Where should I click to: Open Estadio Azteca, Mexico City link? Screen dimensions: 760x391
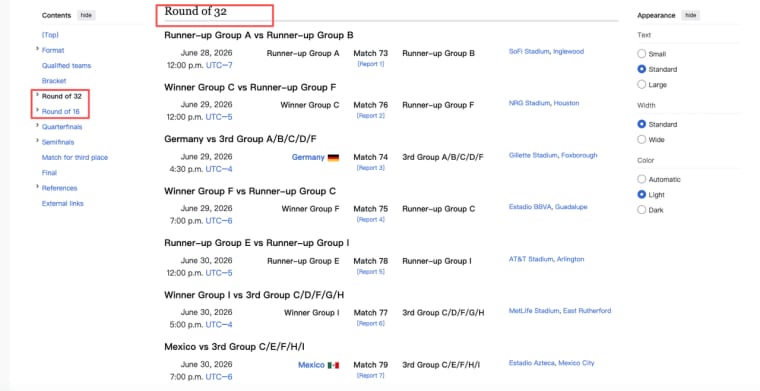[x=552, y=363]
